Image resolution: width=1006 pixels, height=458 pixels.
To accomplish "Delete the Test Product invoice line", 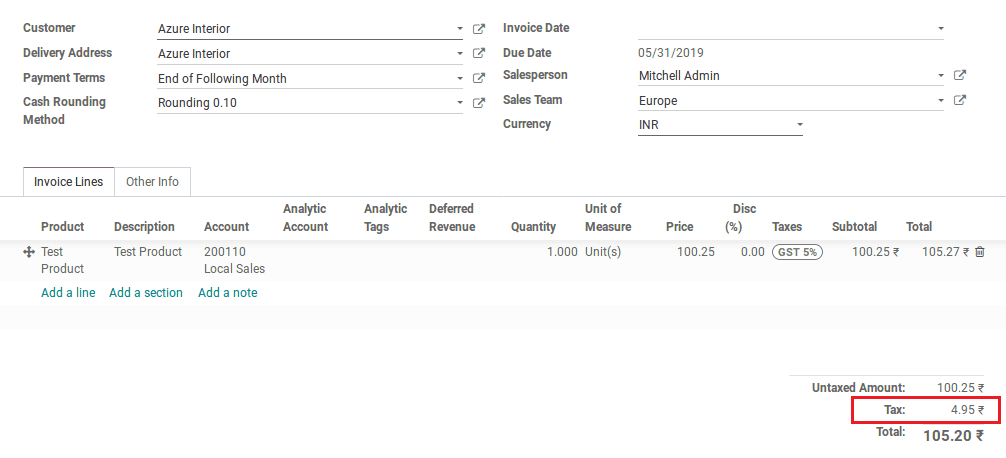I will point(979,253).
